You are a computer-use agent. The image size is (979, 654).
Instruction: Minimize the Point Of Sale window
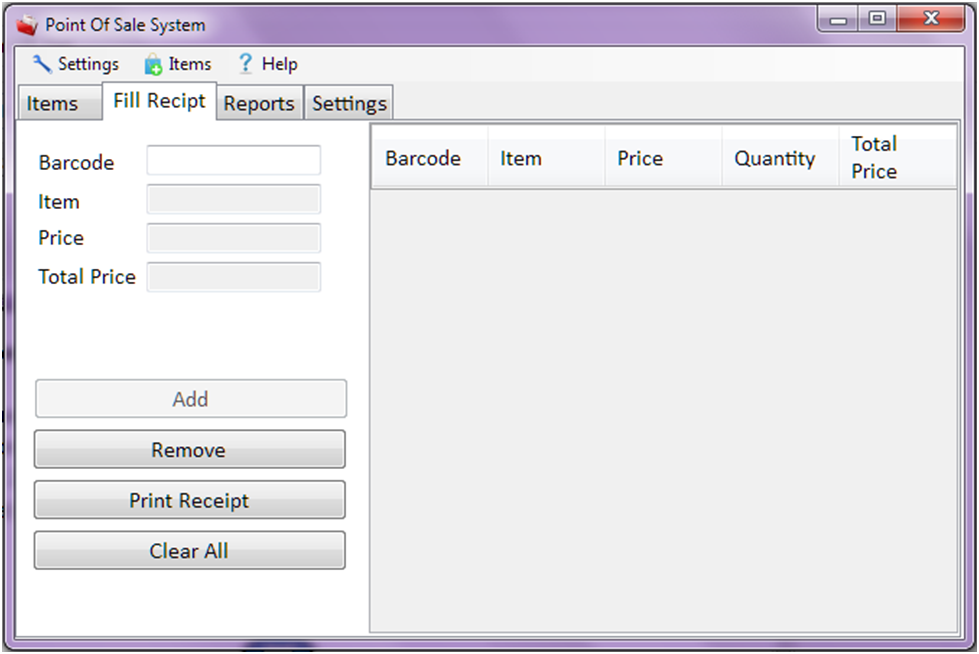tap(839, 19)
